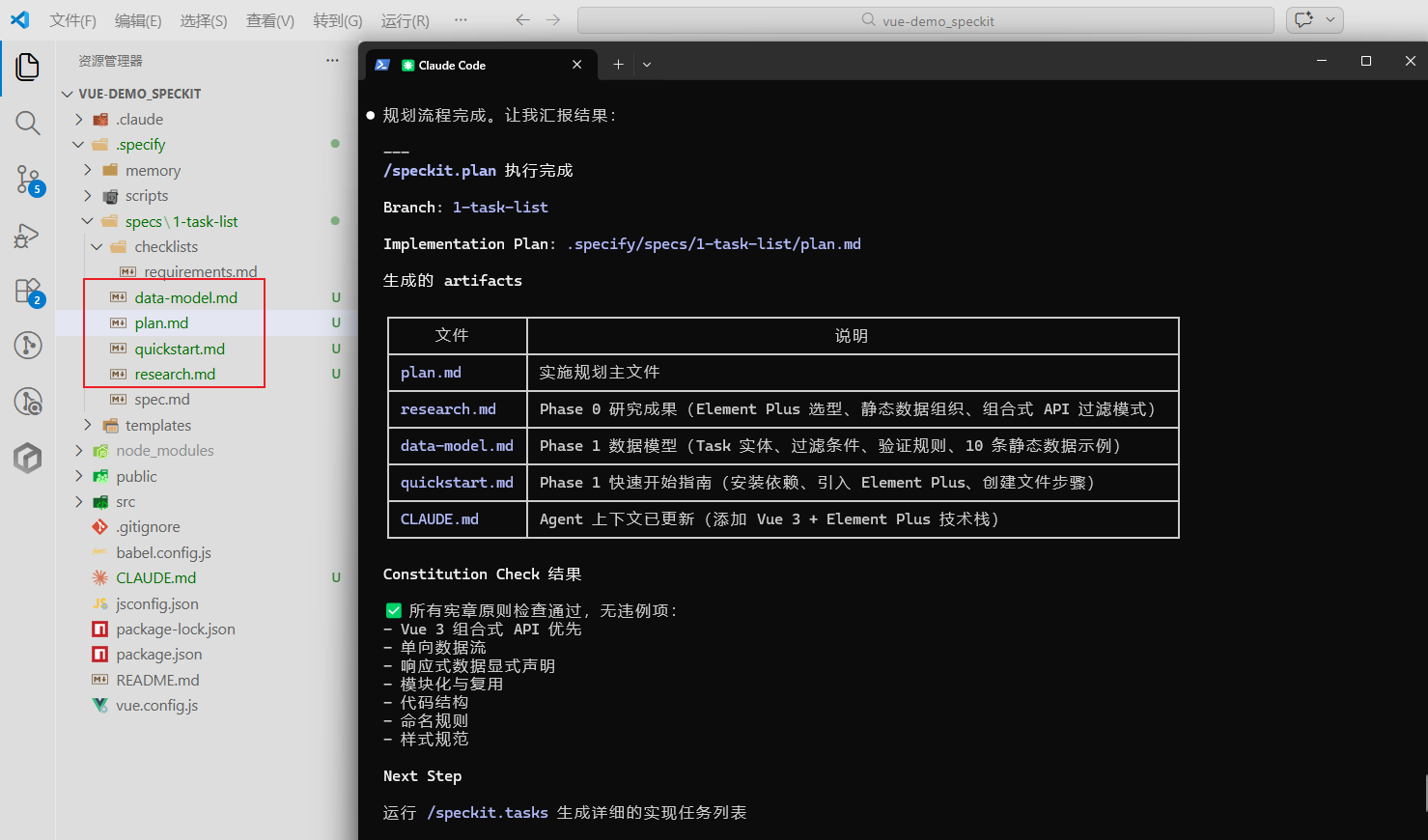
Task: Open requirements.md in the file tree
Action: coord(201,272)
